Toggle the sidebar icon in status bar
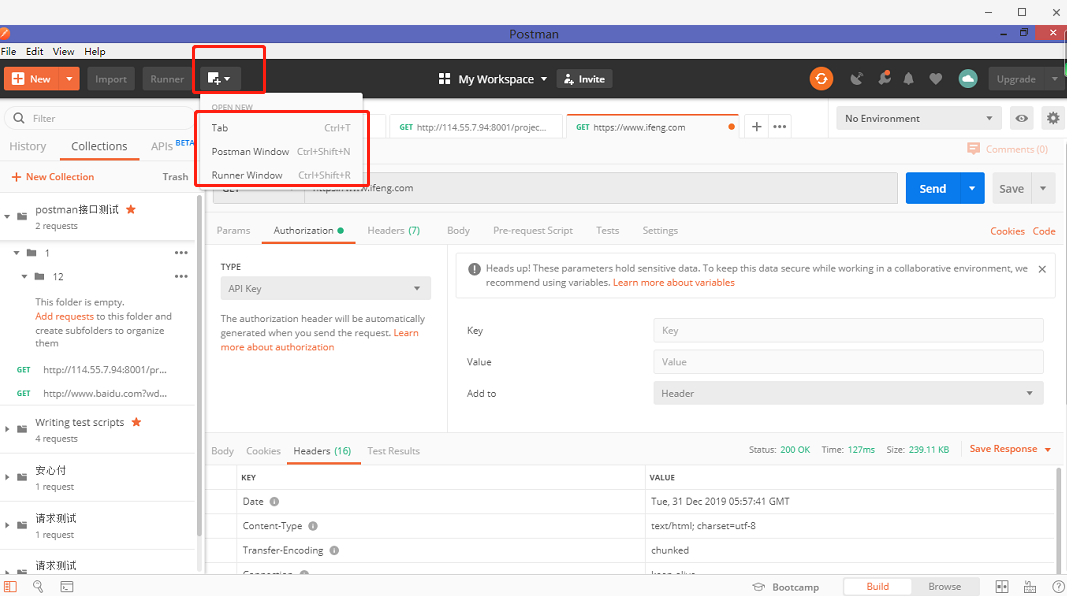 click(10, 586)
